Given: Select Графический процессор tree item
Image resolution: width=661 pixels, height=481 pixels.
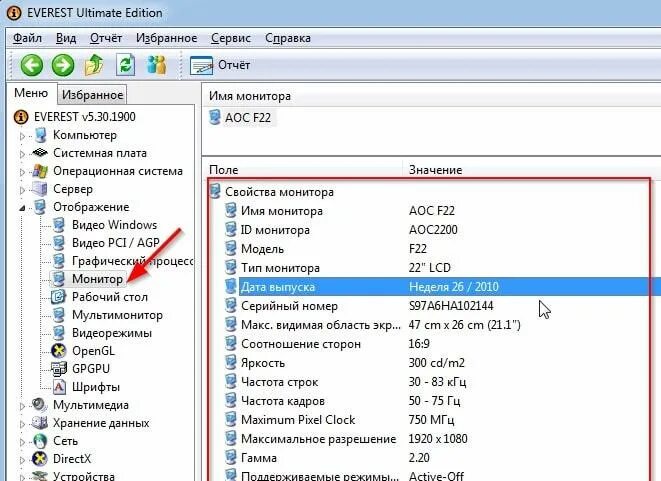Looking at the screenshot, I should click(x=132, y=261).
